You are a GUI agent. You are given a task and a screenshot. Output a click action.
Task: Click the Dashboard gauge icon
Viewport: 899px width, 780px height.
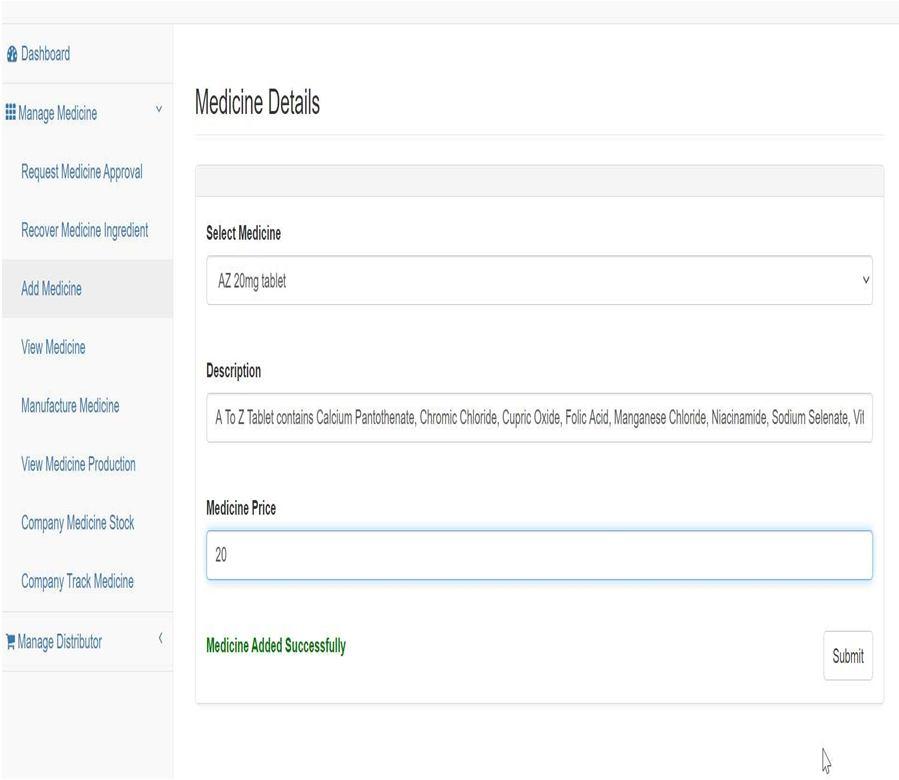[12, 54]
